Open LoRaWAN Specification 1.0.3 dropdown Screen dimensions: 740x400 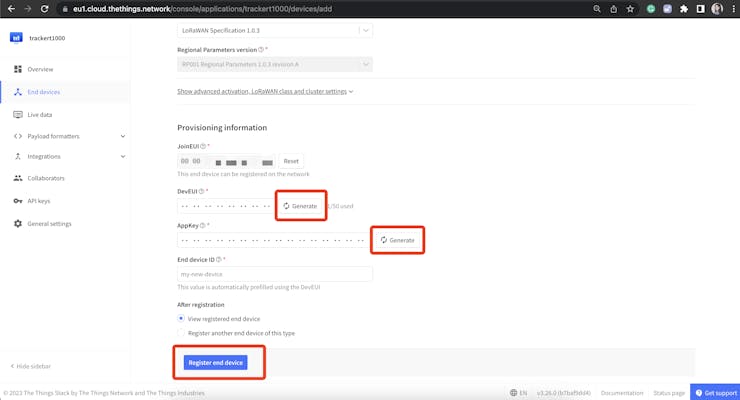click(275, 30)
